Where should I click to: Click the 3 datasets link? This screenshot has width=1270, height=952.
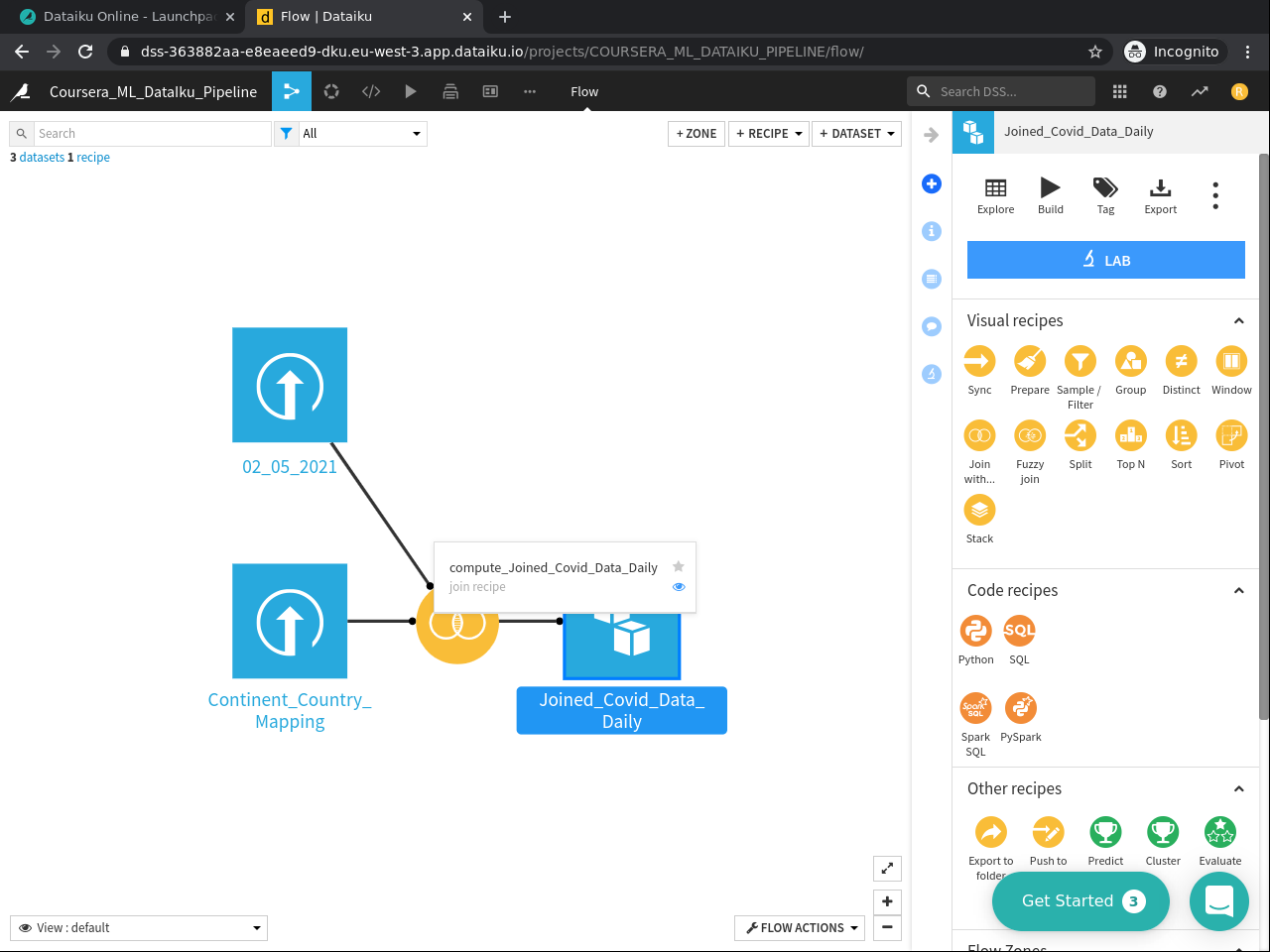[x=37, y=158]
